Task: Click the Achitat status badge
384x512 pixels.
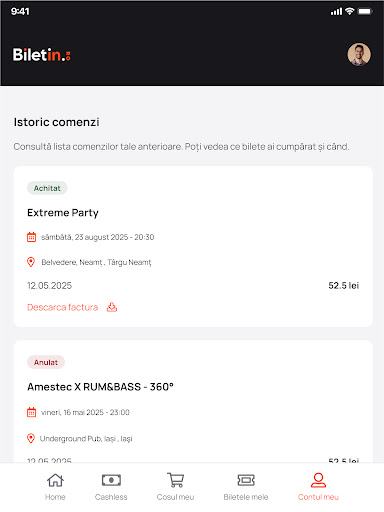Action: pyautogui.click(x=47, y=188)
